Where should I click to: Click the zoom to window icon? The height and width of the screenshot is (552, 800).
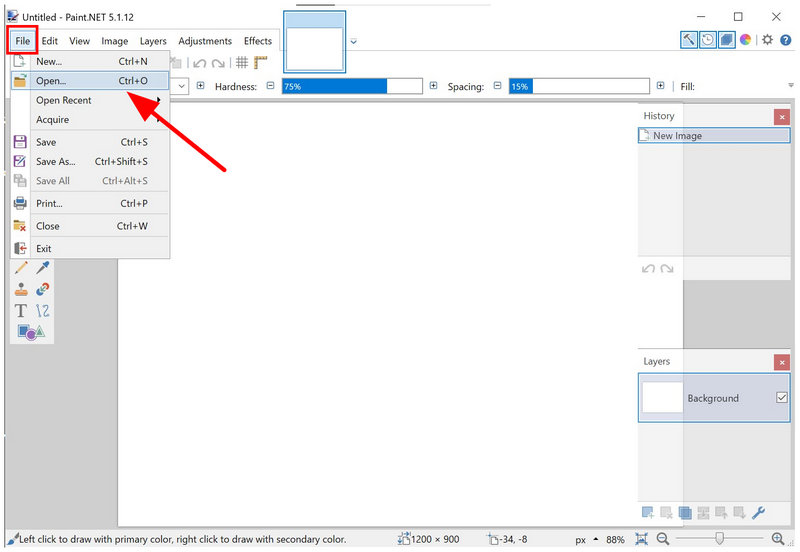click(x=641, y=539)
